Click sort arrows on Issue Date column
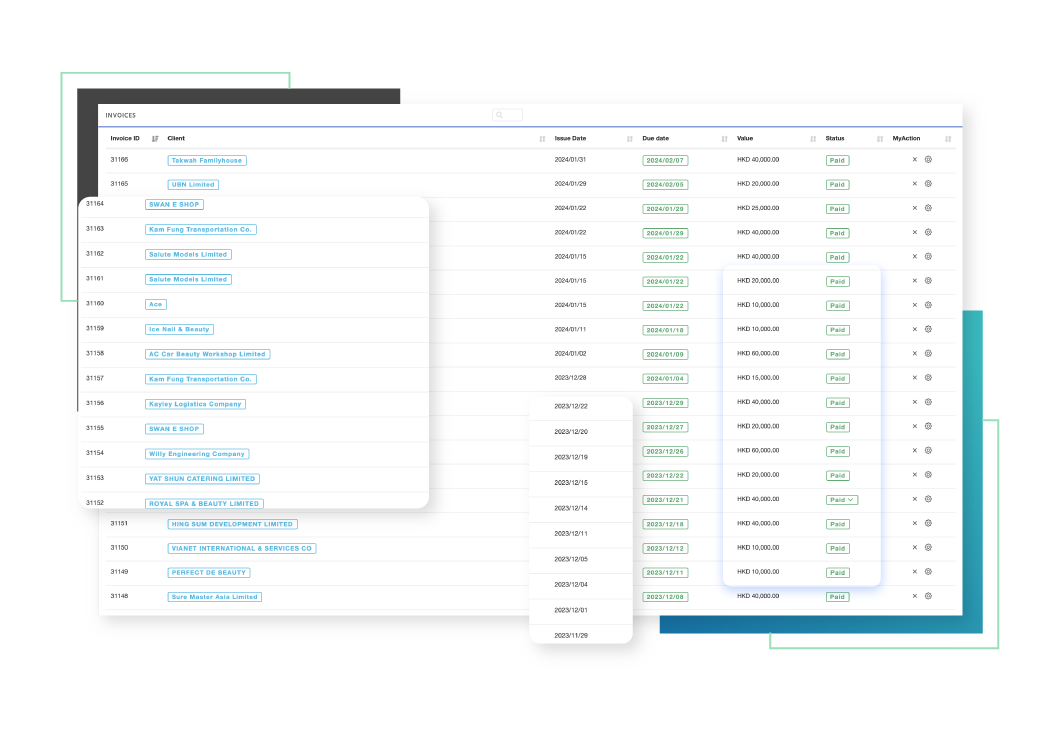Screen dimensions: 1060x751 click(x=629, y=139)
